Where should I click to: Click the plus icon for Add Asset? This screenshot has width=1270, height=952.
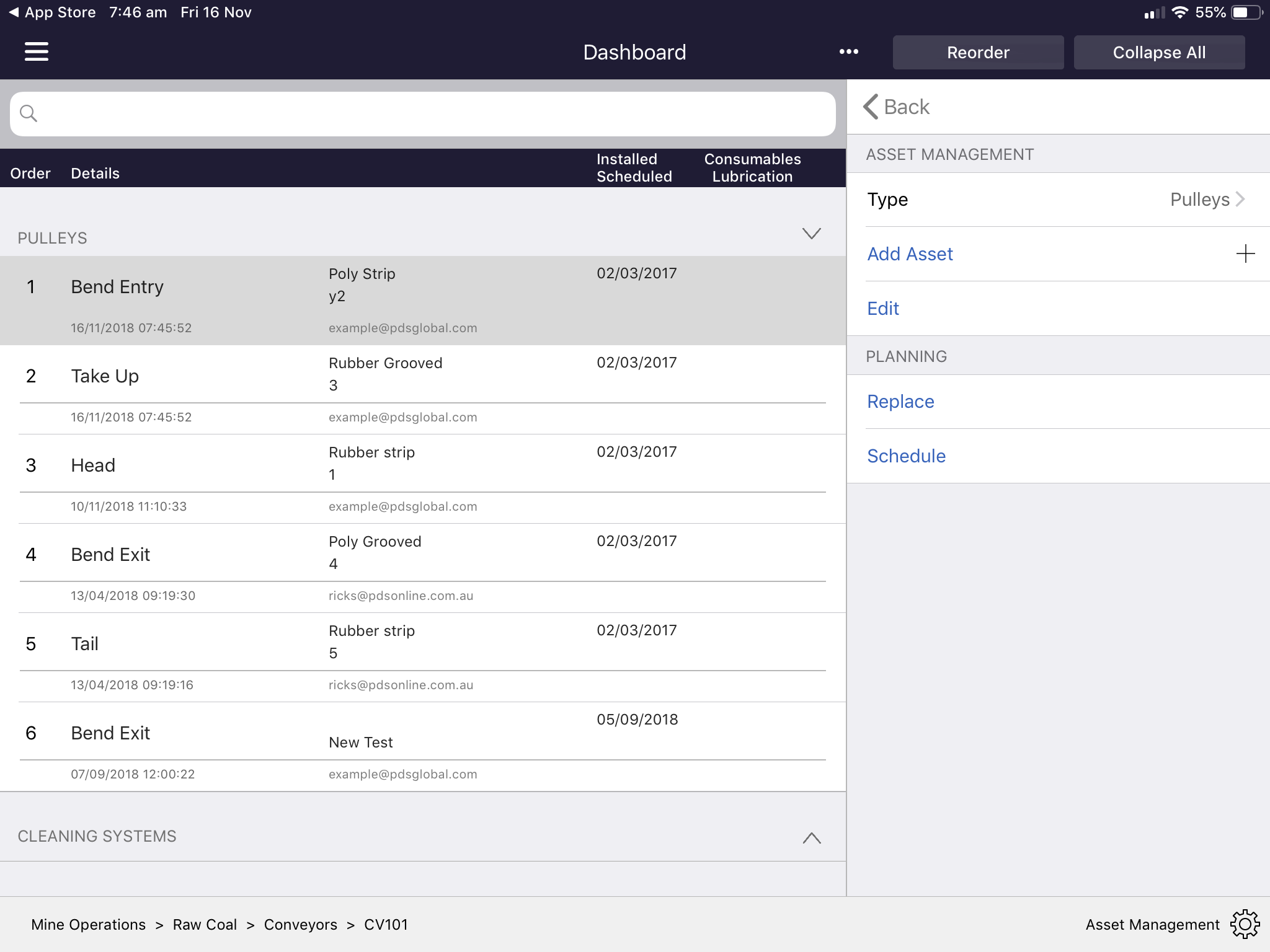[x=1245, y=253]
